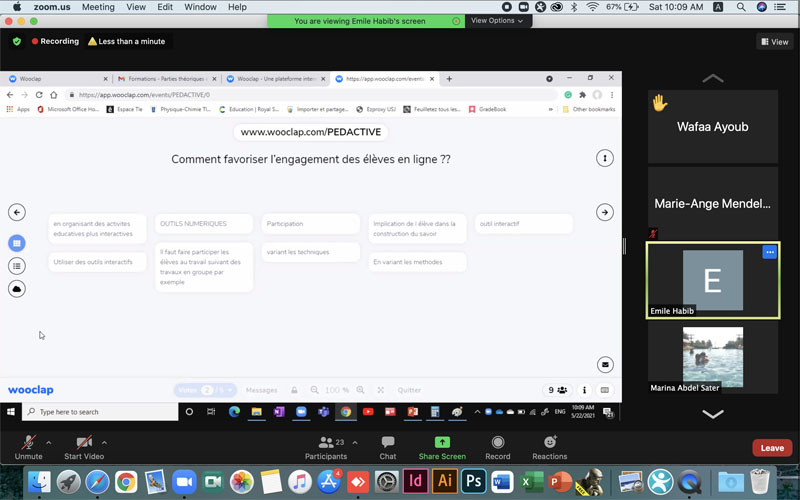800x500 pixels.
Task: Open Photoshop from the Dock
Action: (x=473, y=481)
